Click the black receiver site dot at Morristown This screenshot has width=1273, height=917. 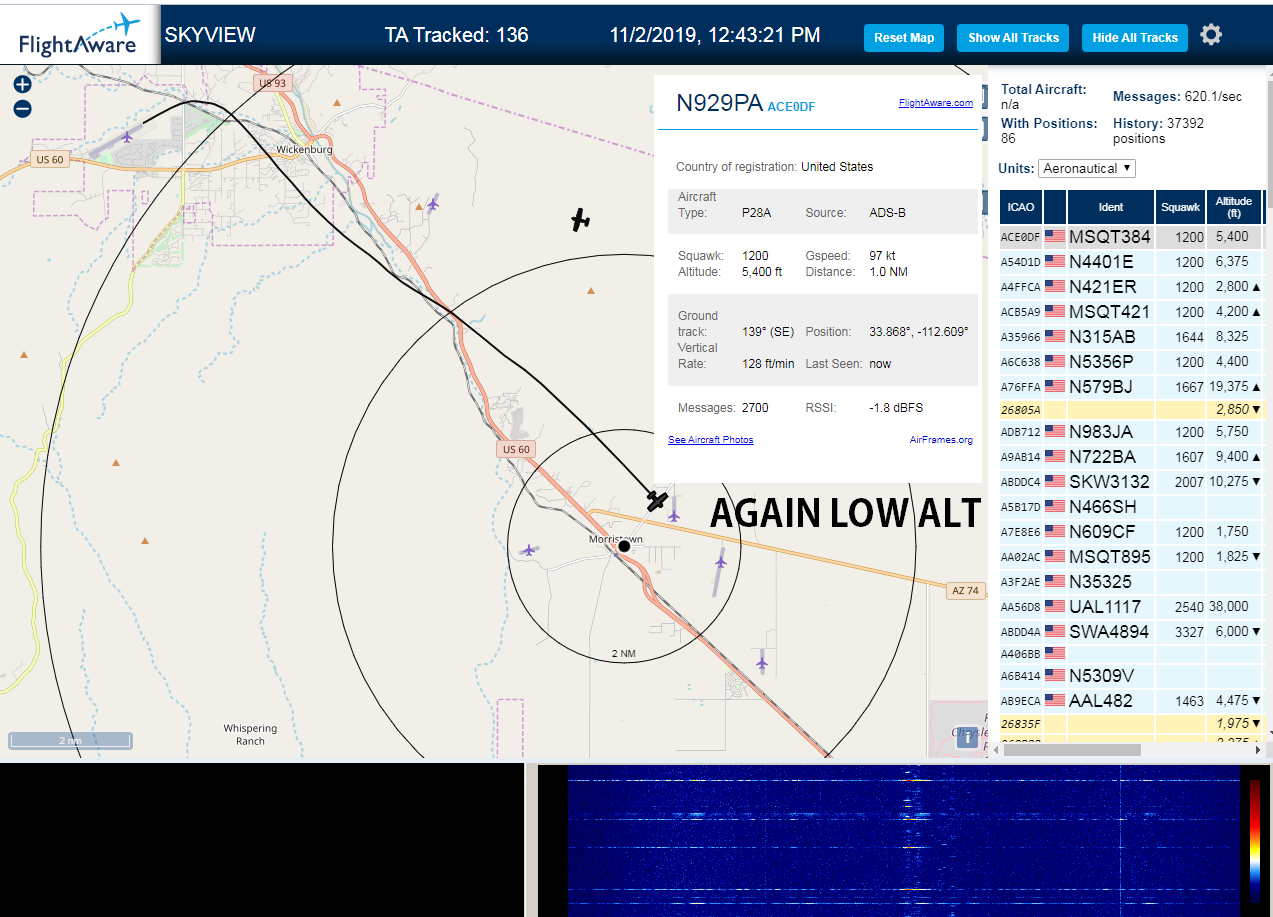(x=624, y=546)
